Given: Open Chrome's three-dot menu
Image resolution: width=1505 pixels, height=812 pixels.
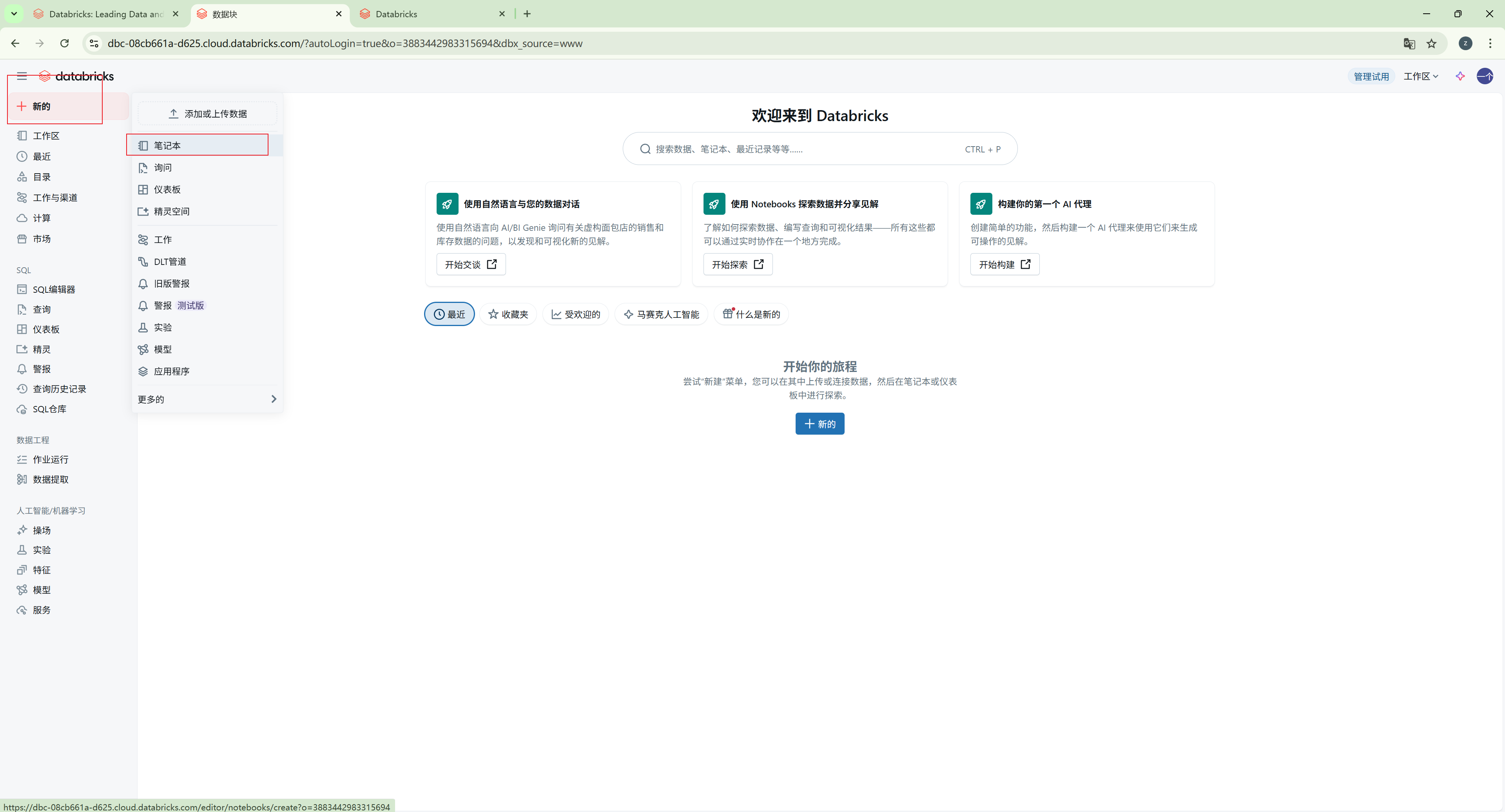Looking at the screenshot, I should click(x=1490, y=43).
